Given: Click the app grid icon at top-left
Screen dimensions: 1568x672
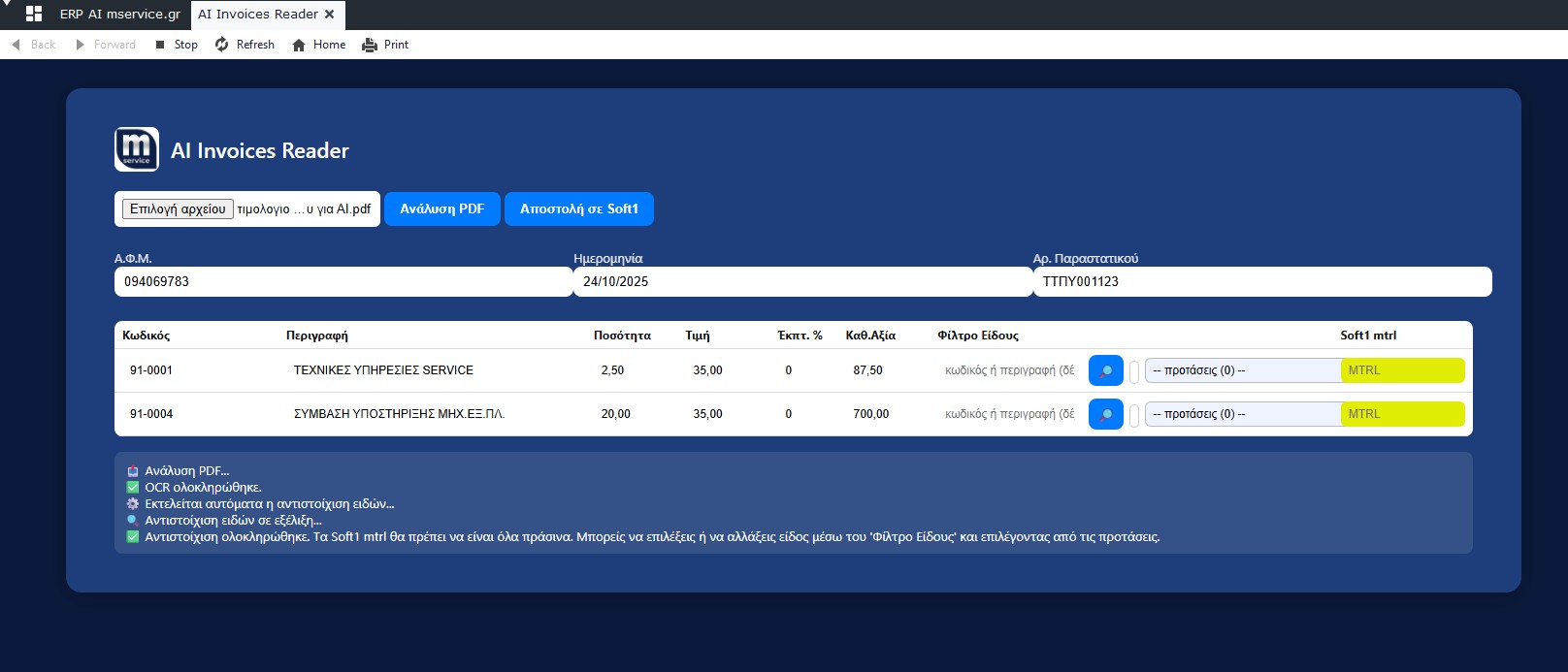Looking at the screenshot, I should pos(34,14).
